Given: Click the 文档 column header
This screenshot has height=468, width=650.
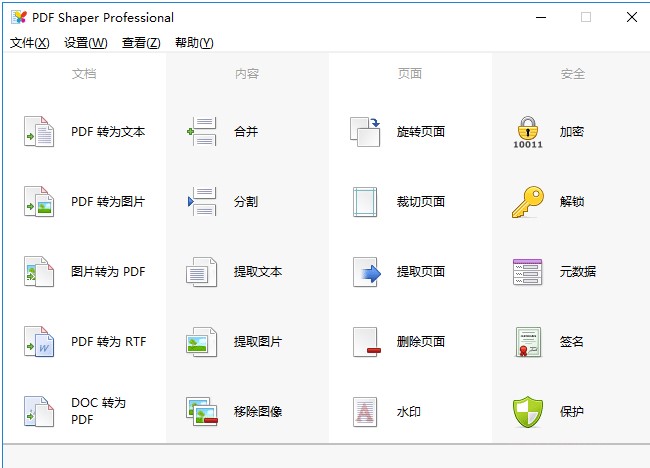Looking at the screenshot, I should [x=84, y=74].
